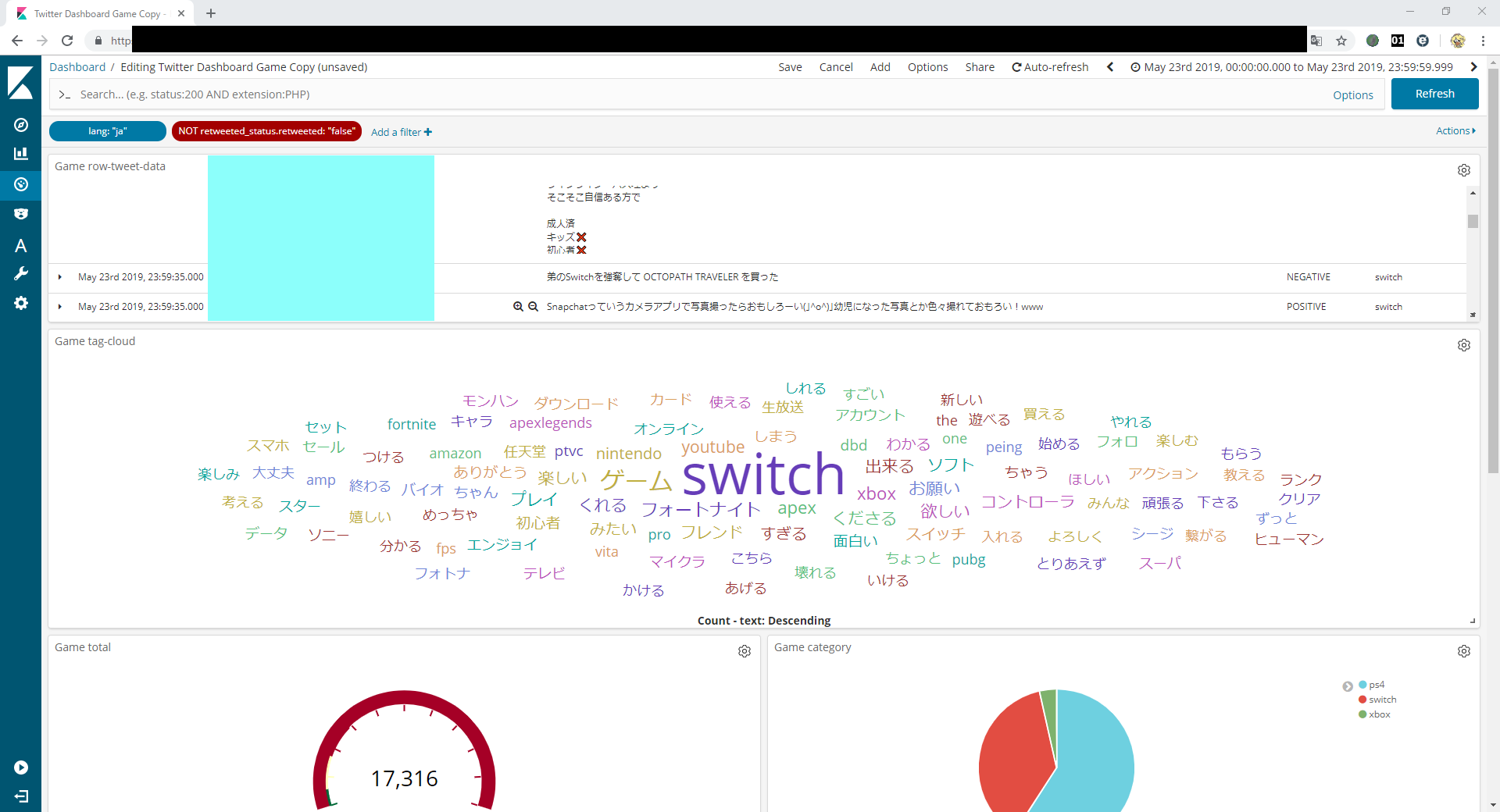The image size is (1500, 812).
Task: Click the ps4 legend color dot
Action: pyautogui.click(x=1362, y=685)
